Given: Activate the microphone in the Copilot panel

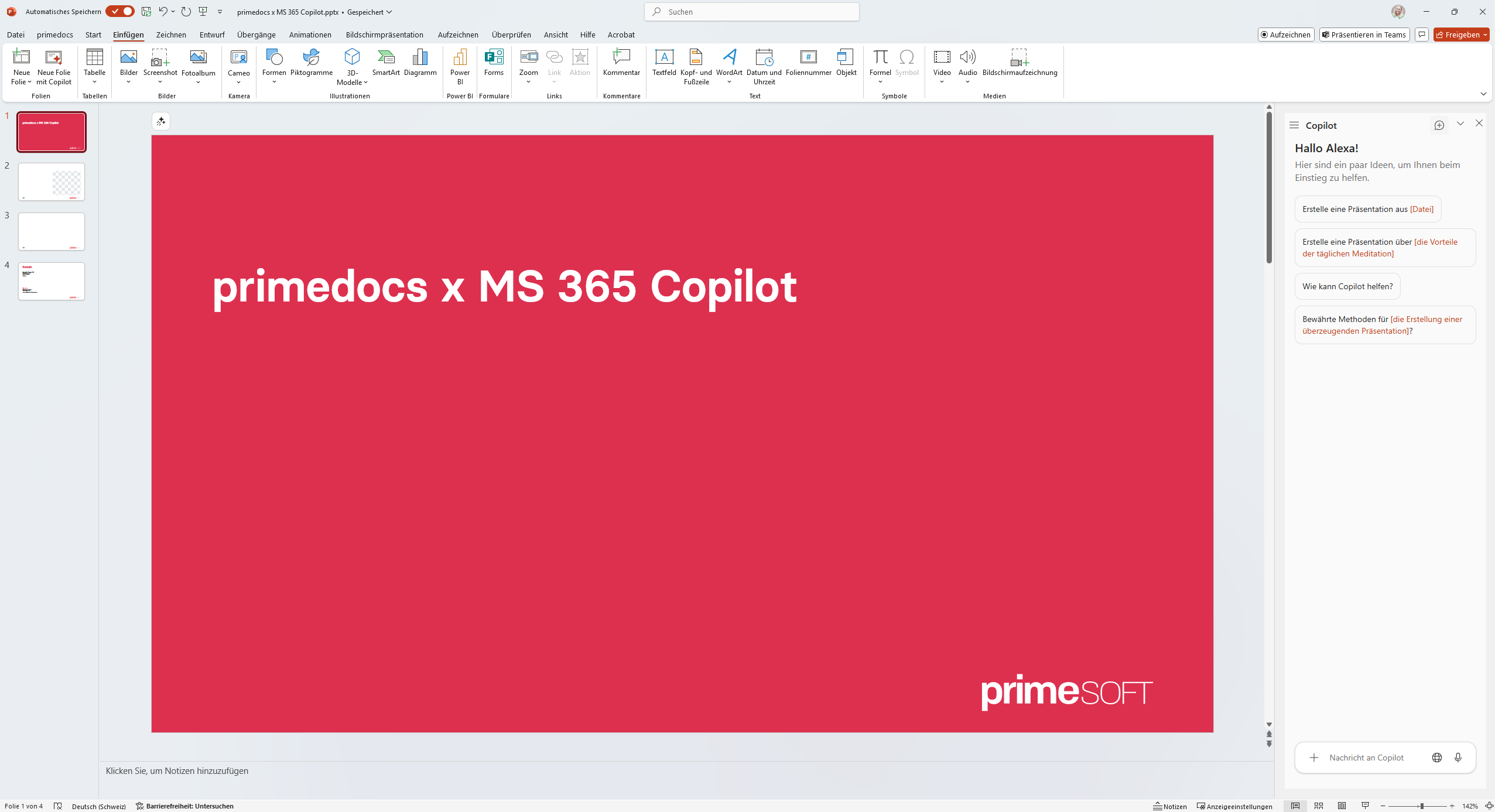Looking at the screenshot, I should [x=1458, y=757].
